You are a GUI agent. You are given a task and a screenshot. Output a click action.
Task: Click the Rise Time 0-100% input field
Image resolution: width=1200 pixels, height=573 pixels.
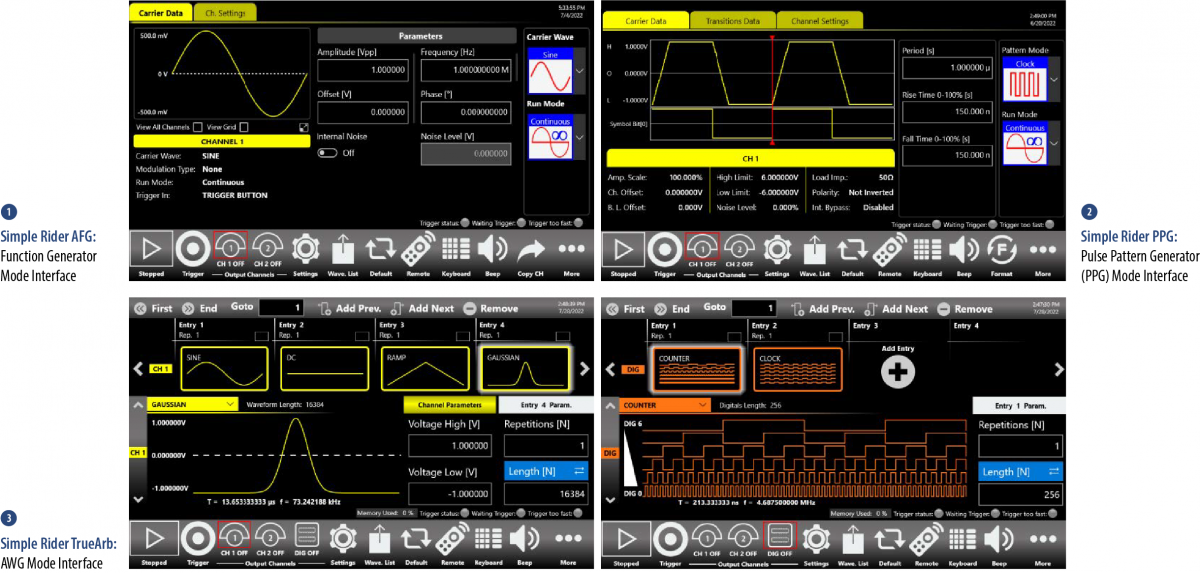point(946,113)
